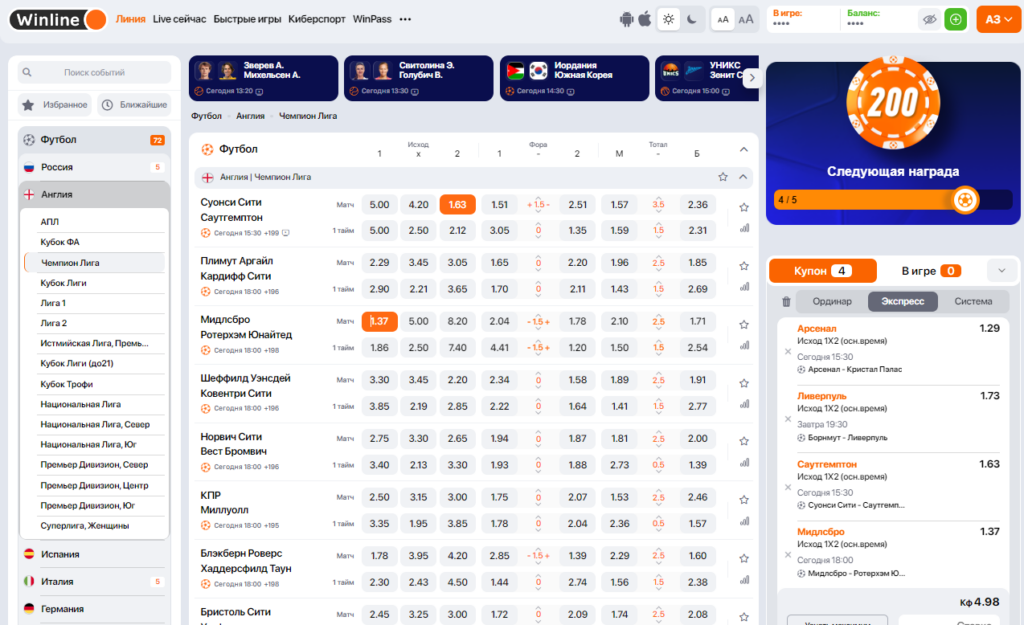Switch to В игре tab
The image size is (1024, 625).
tap(930, 270)
